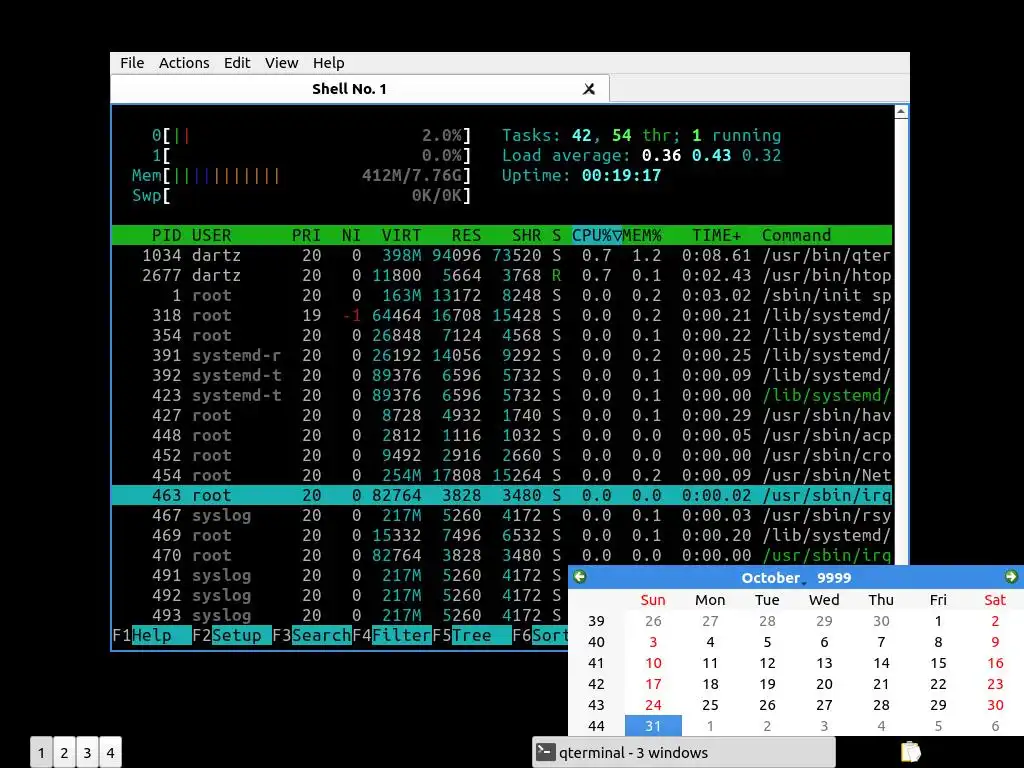Open the Help menu

point(328,63)
